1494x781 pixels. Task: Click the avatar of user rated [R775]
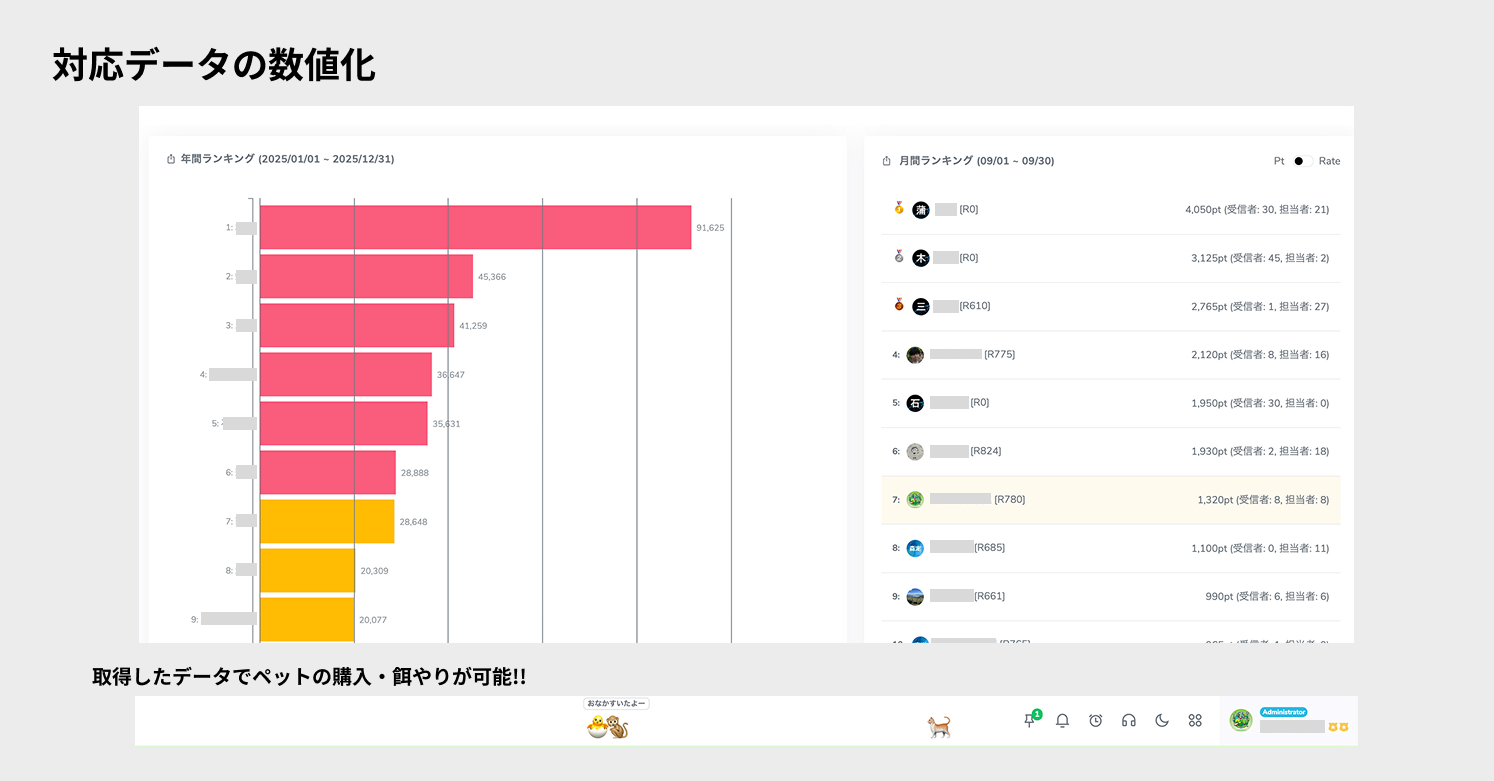click(915, 355)
